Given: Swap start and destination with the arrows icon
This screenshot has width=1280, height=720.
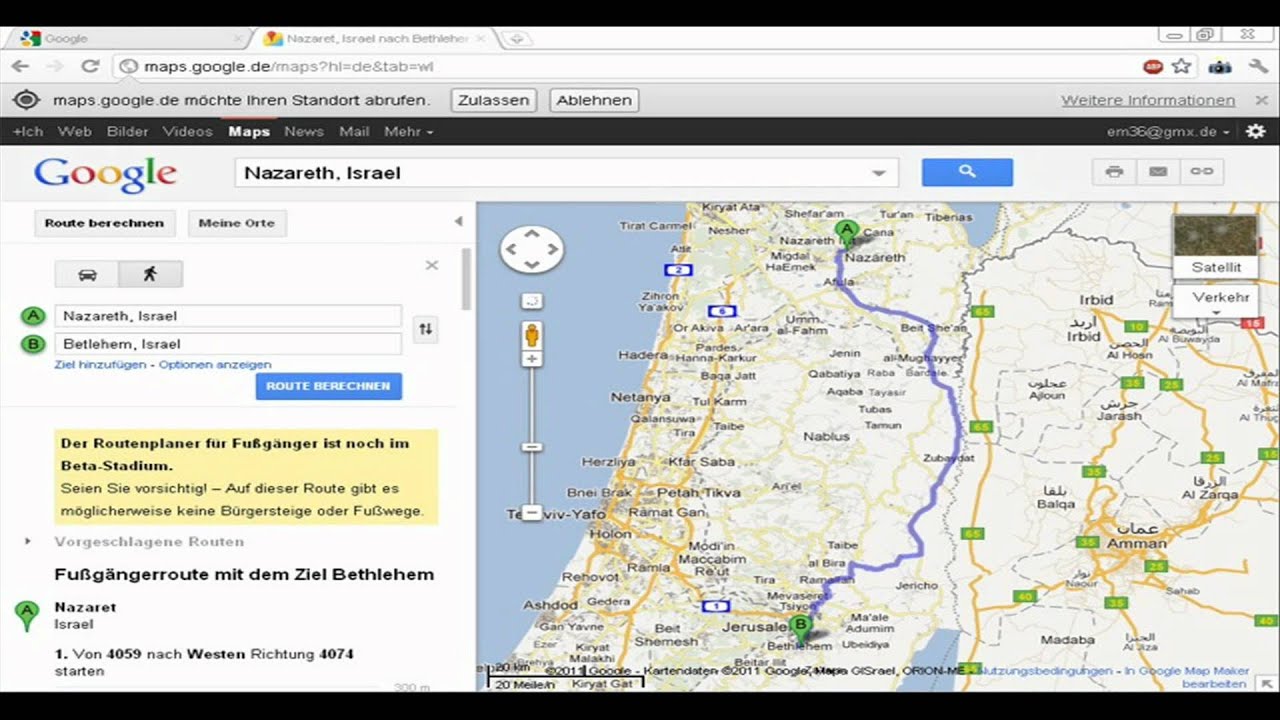Looking at the screenshot, I should [x=426, y=329].
